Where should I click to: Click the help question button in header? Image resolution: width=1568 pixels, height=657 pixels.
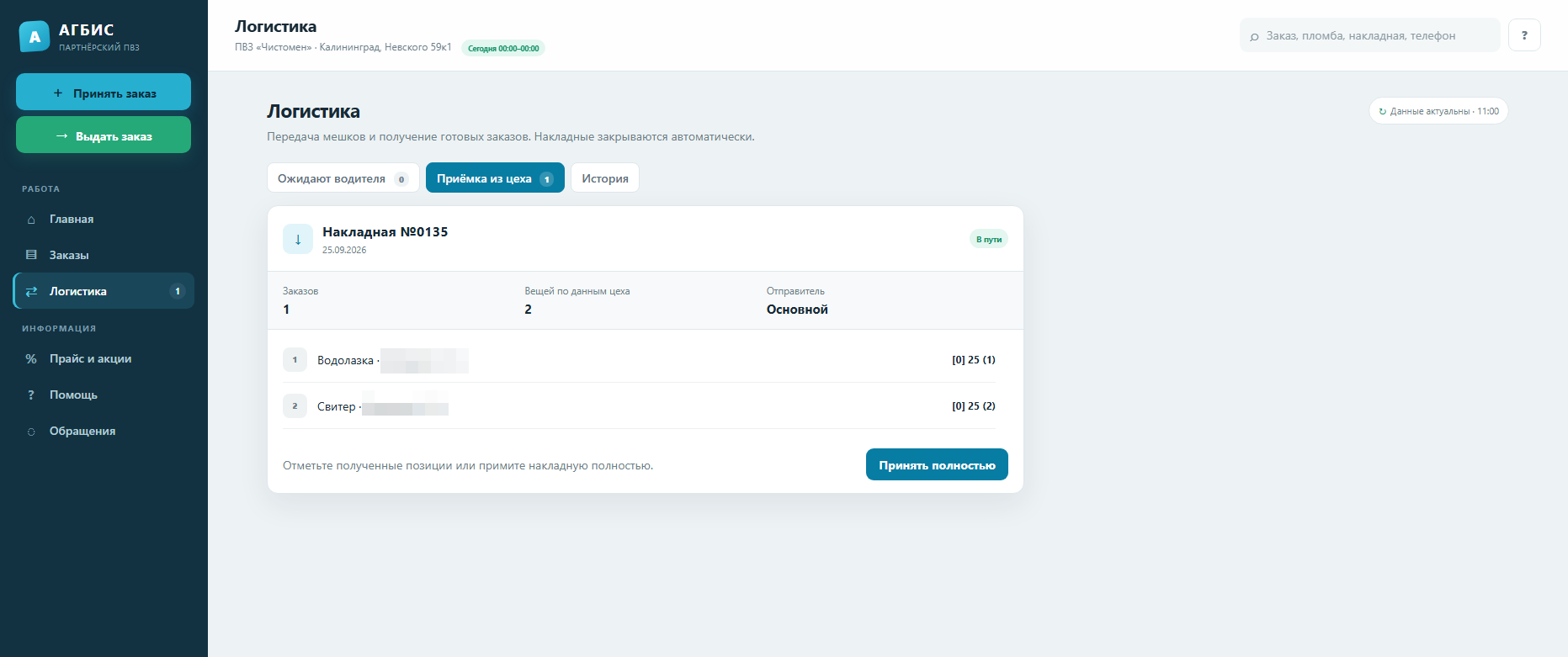(x=1524, y=35)
